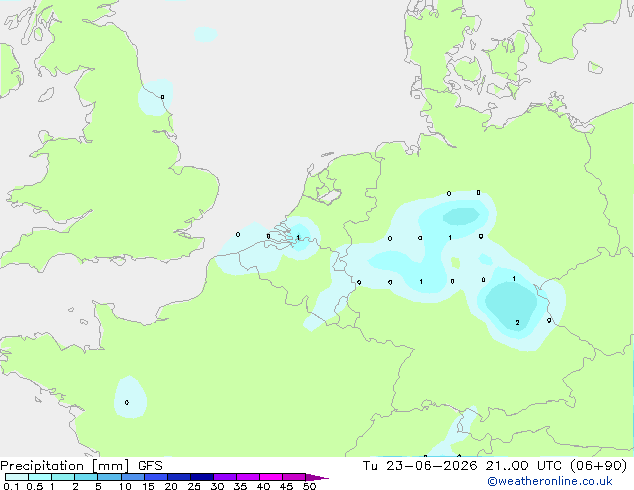Click the 'GFS' model label
The image size is (634, 490).
pyautogui.click(x=150, y=466)
